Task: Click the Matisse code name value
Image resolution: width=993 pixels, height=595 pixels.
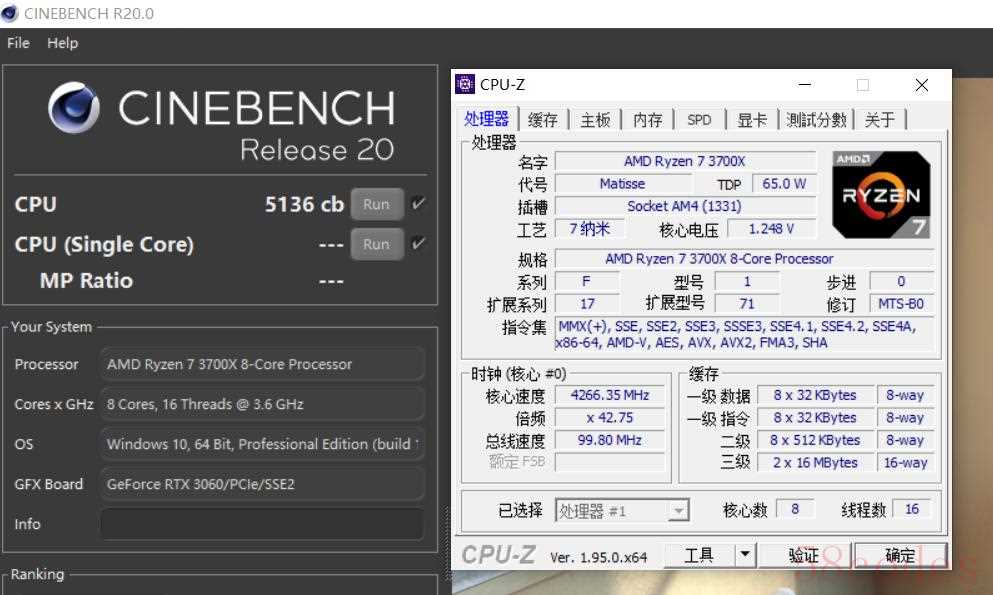Action: coord(623,184)
